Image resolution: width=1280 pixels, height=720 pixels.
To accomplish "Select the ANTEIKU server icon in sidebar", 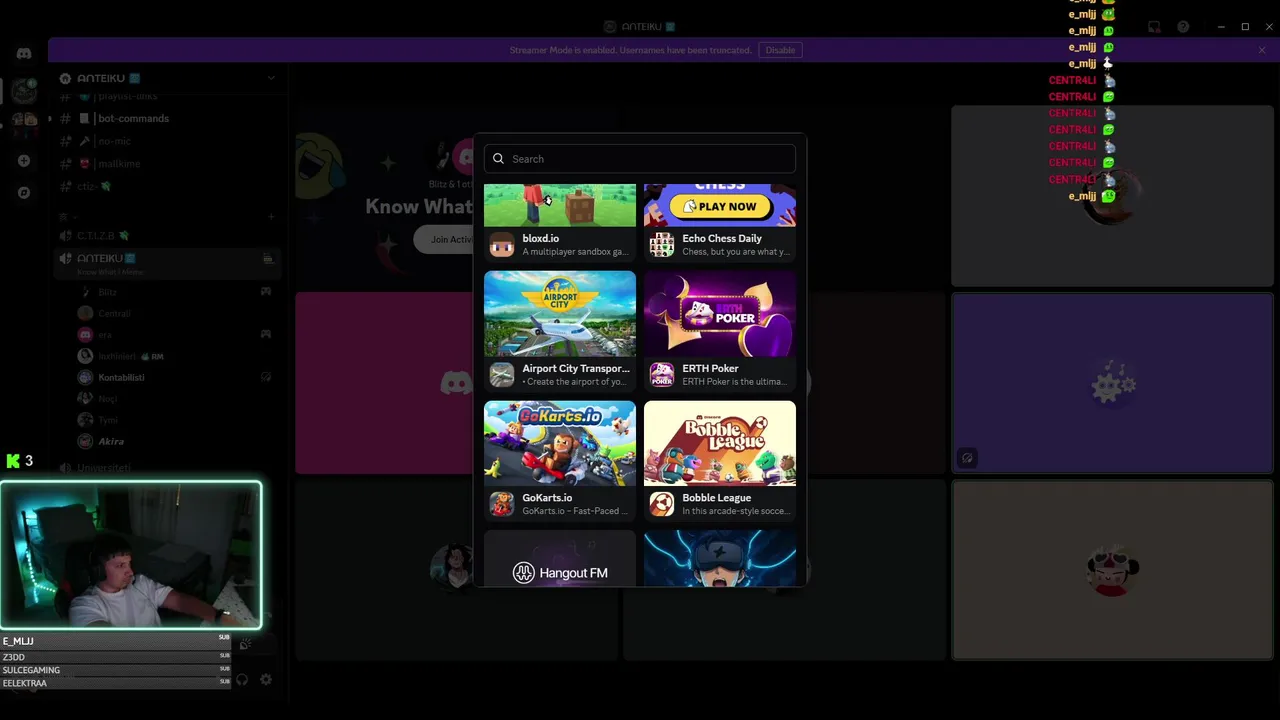I will (x=24, y=91).
